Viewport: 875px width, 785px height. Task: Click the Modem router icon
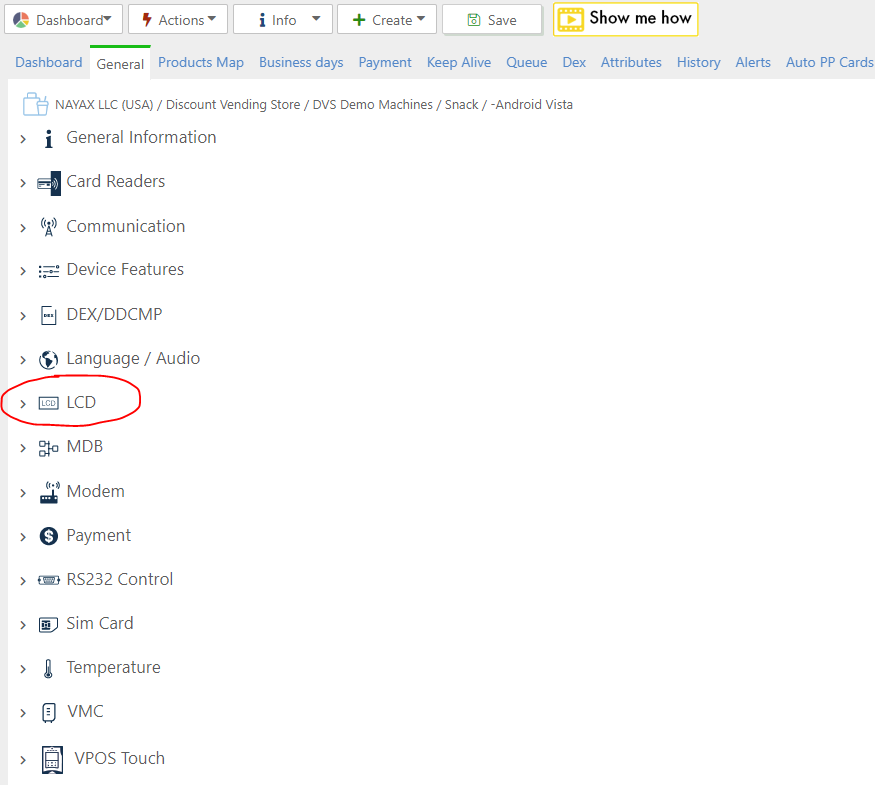click(x=48, y=492)
